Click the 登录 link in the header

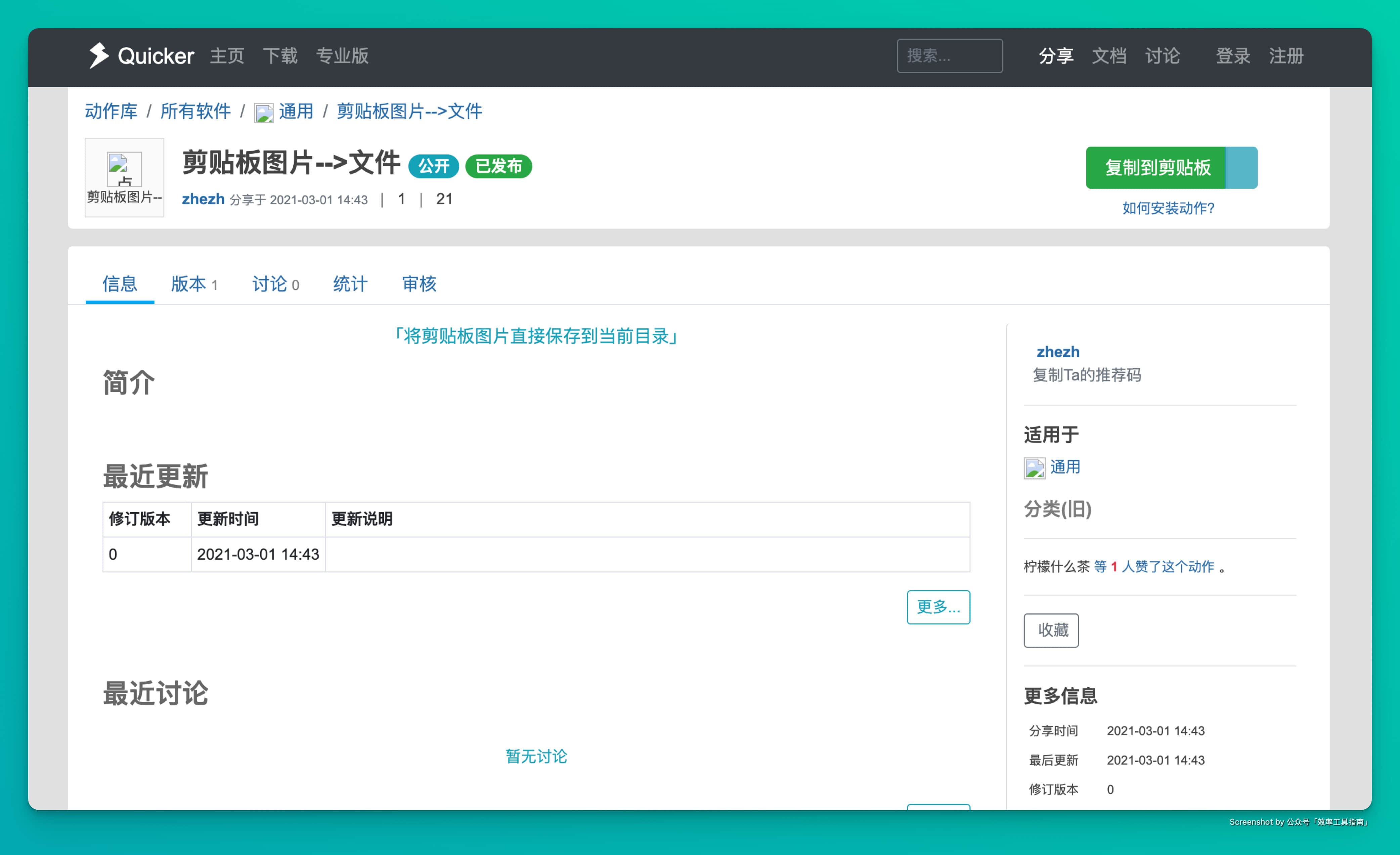point(1232,56)
